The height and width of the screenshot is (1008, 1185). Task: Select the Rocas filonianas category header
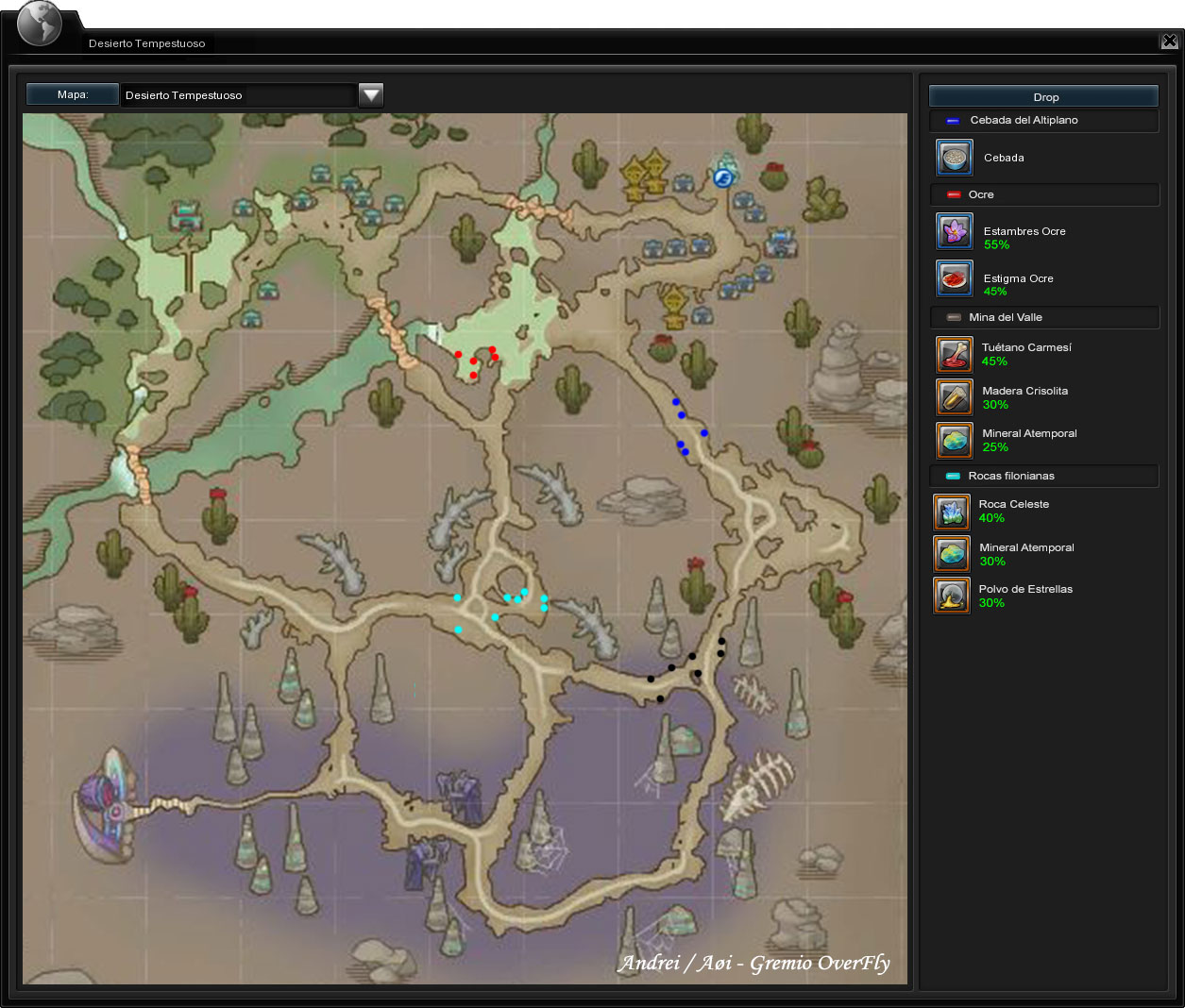click(x=1044, y=476)
